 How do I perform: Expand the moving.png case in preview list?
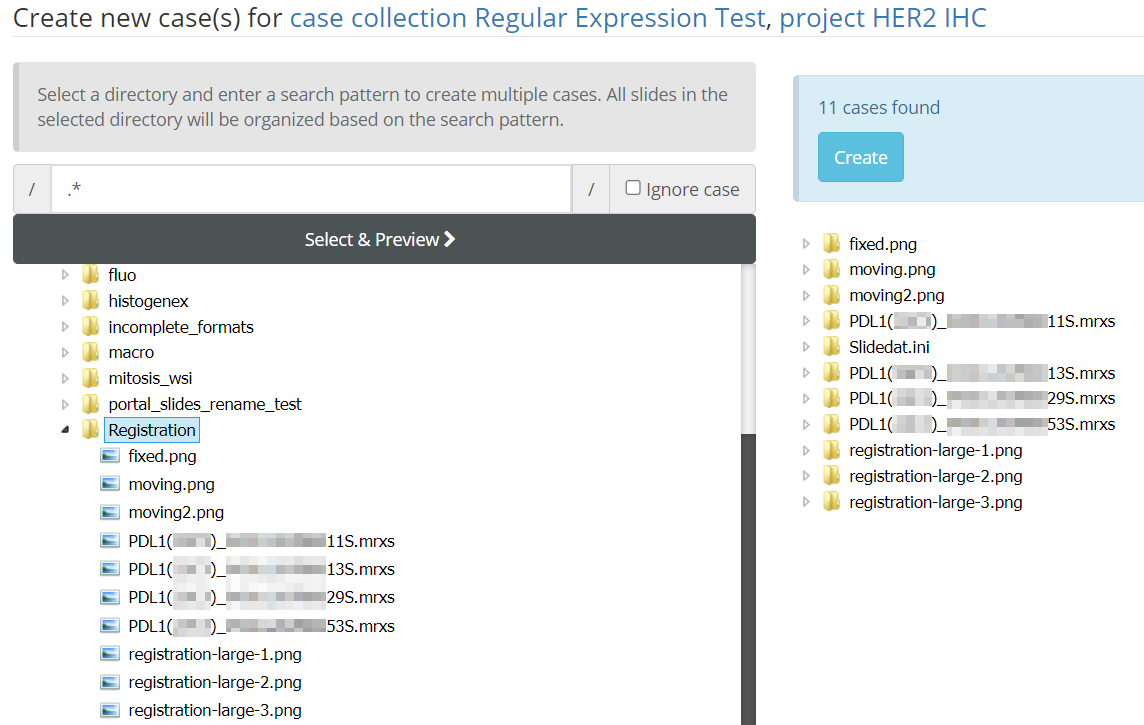tap(807, 270)
